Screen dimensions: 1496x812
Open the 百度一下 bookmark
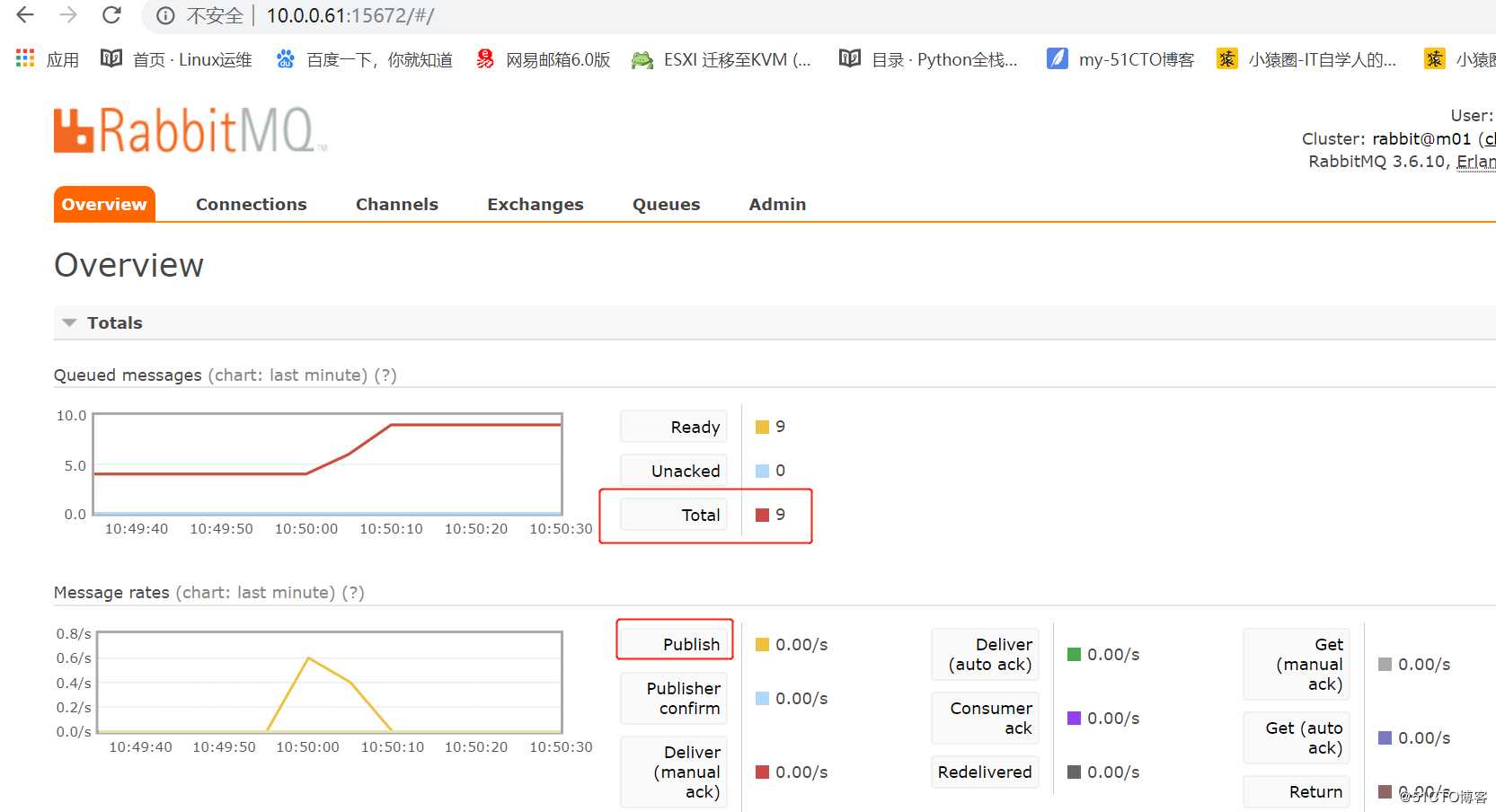[x=364, y=59]
